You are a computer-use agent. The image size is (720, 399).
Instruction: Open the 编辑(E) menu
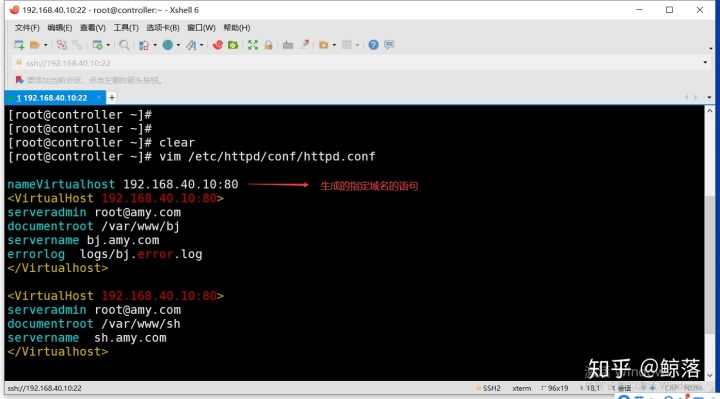click(60, 28)
